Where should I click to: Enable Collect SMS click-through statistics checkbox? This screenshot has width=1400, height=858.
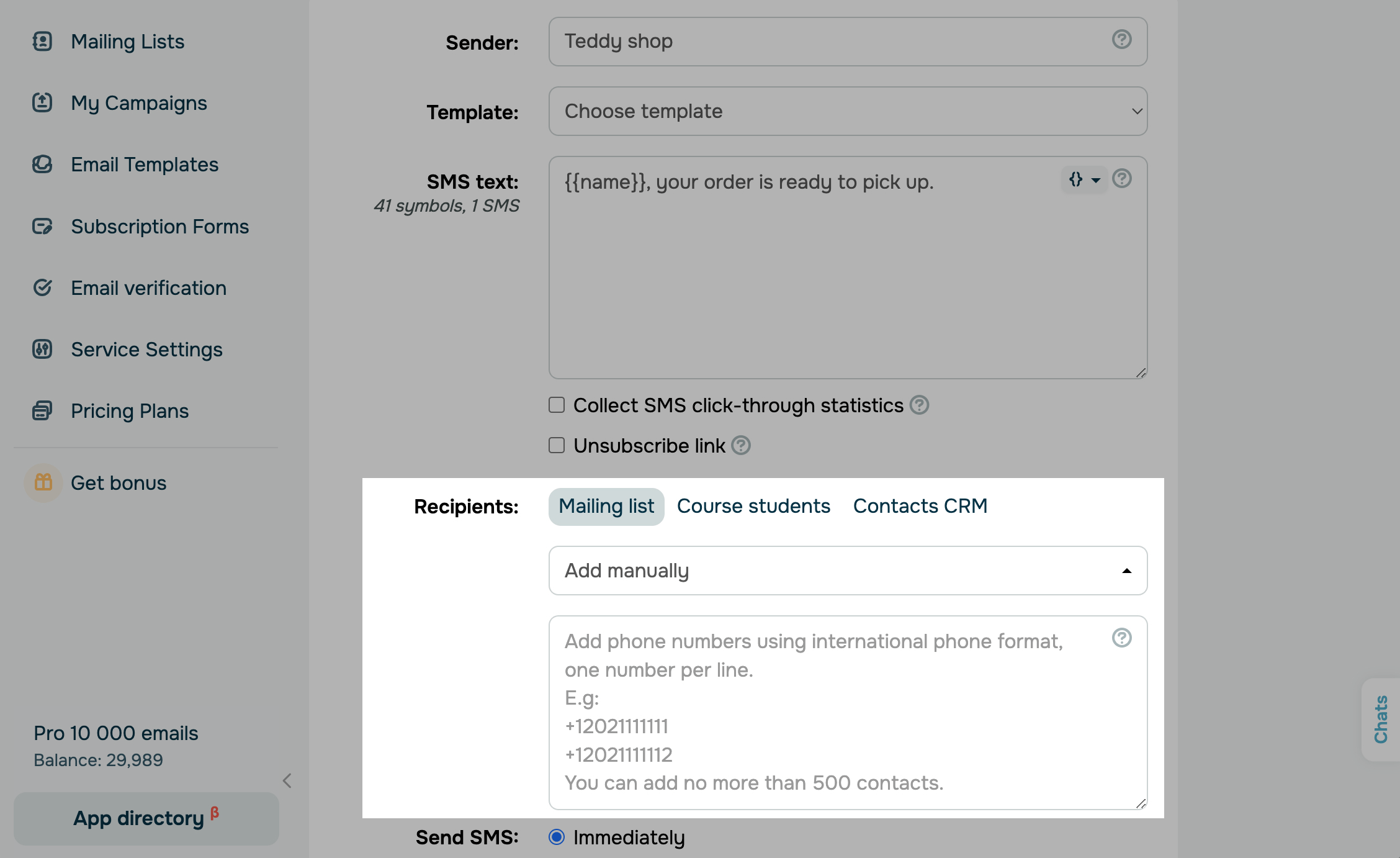(x=557, y=405)
